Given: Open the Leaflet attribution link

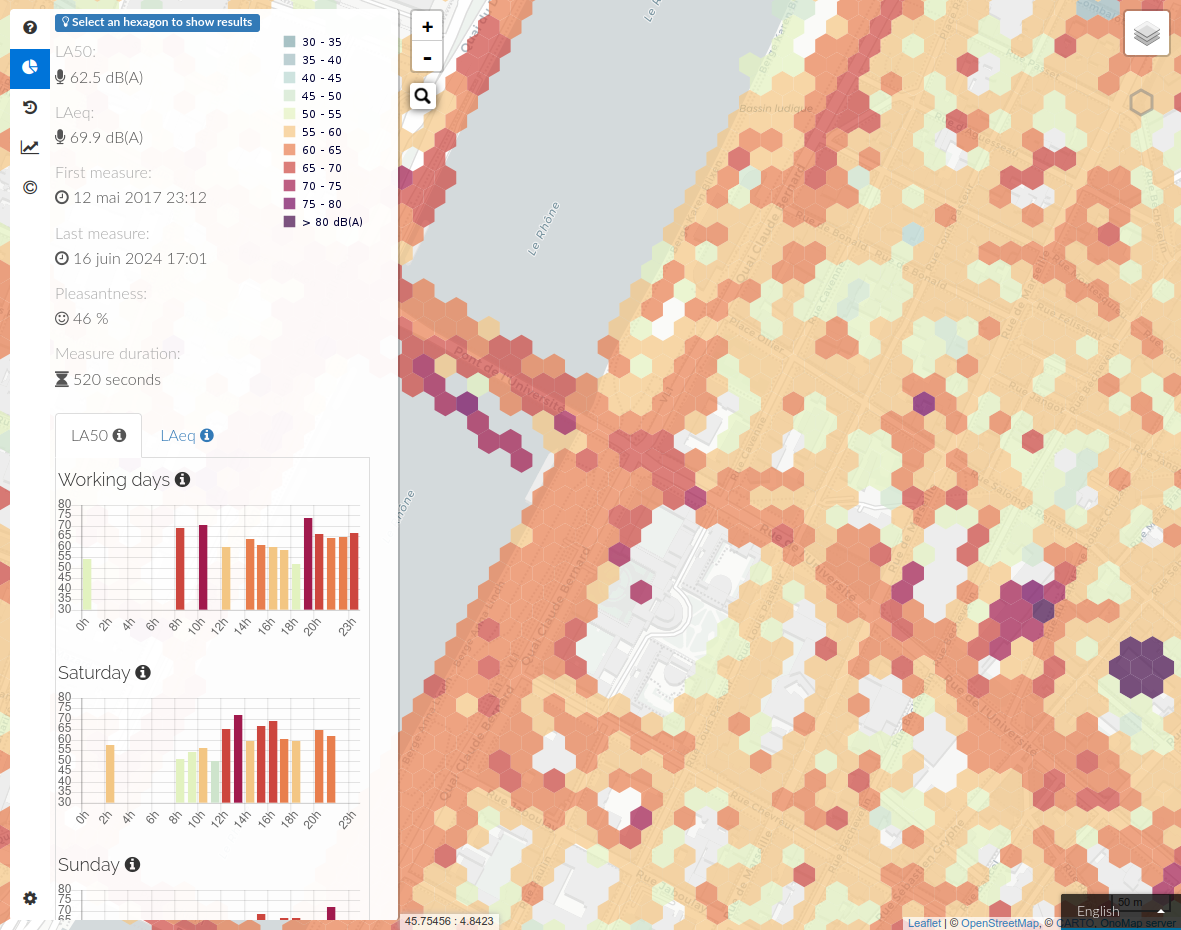Looking at the screenshot, I should (x=924, y=923).
